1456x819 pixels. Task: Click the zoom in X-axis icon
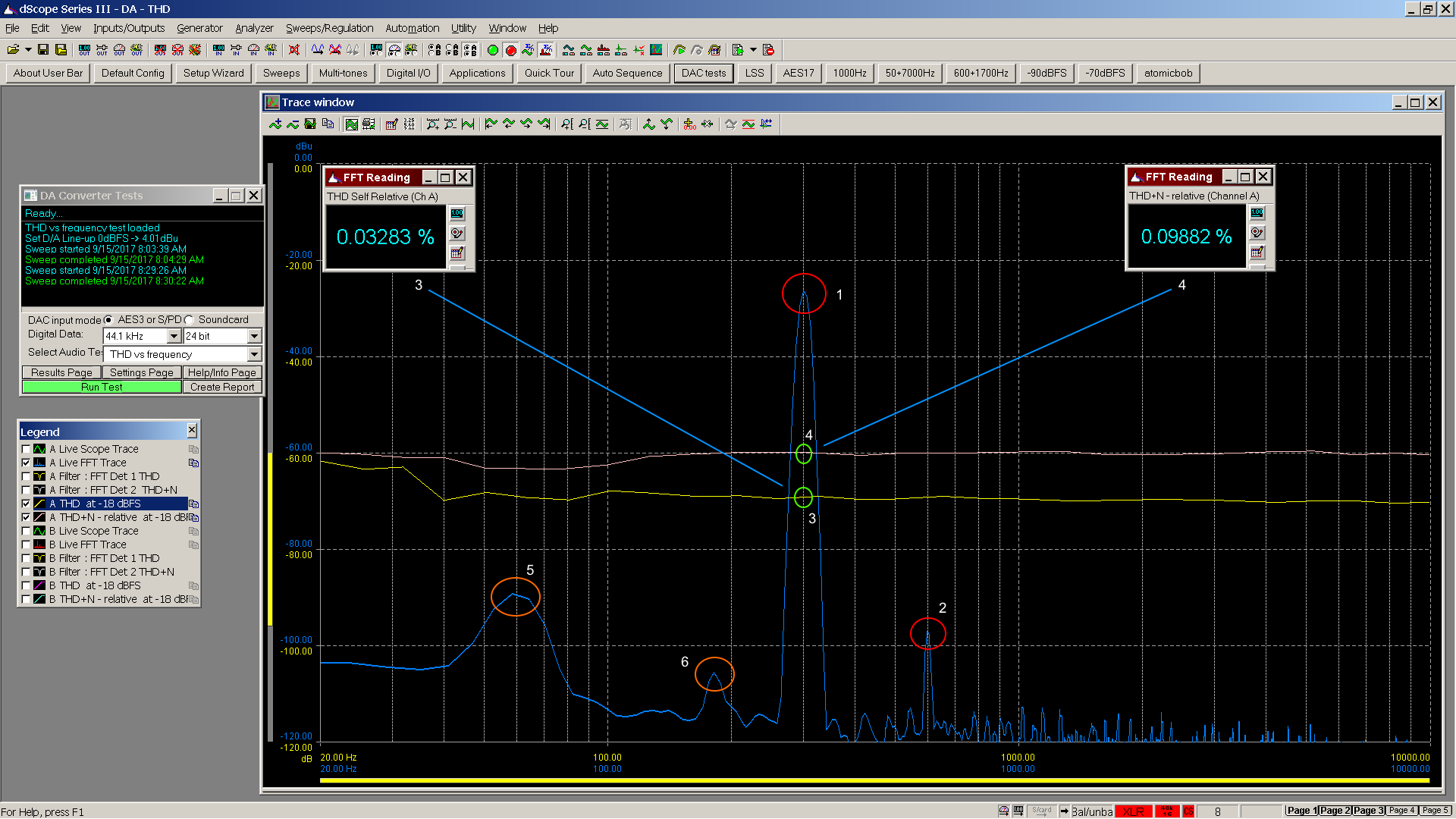[x=433, y=124]
